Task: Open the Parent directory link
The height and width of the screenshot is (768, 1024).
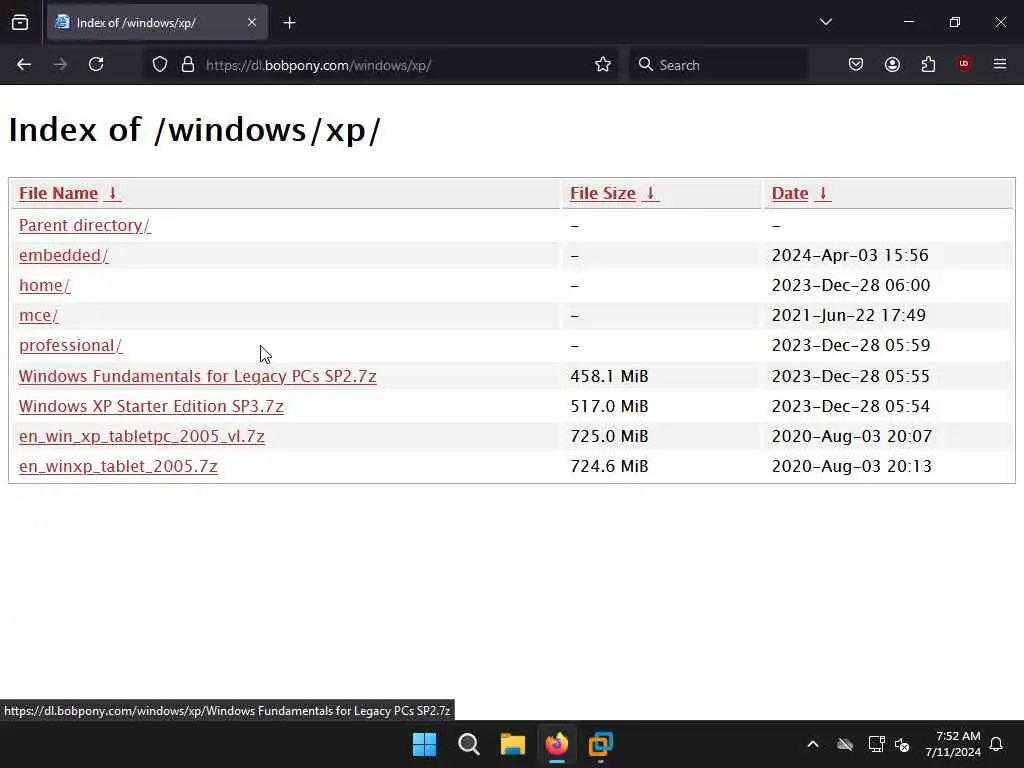Action: pyautogui.click(x=84, y=225)
